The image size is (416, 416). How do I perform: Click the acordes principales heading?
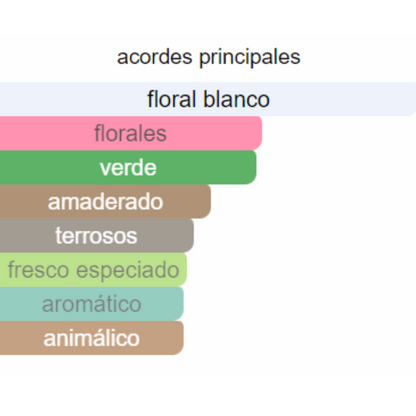[209, 57]
